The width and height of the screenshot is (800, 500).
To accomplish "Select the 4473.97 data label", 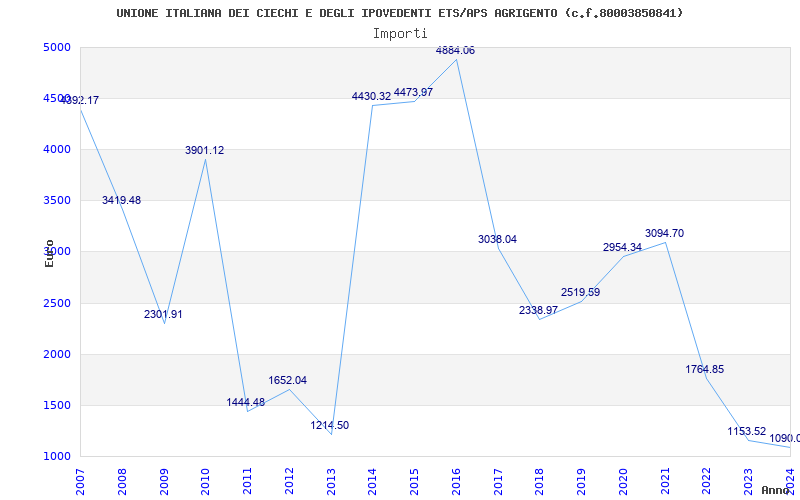I will (x=413, y=93).
